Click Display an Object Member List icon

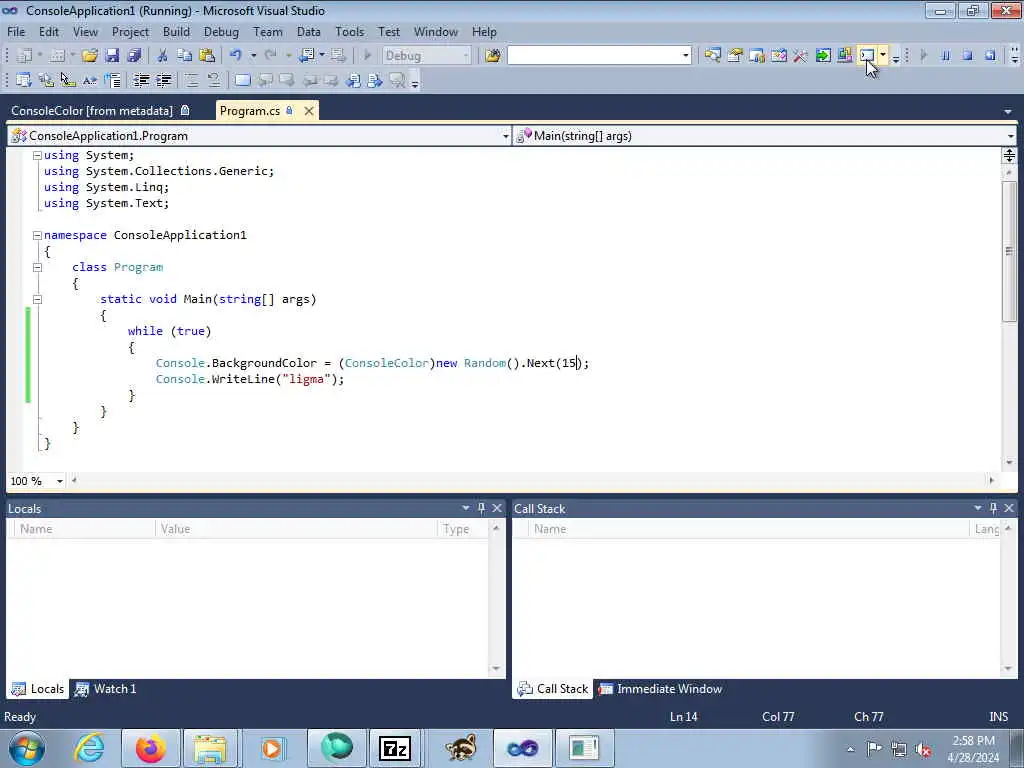(24, 80)
